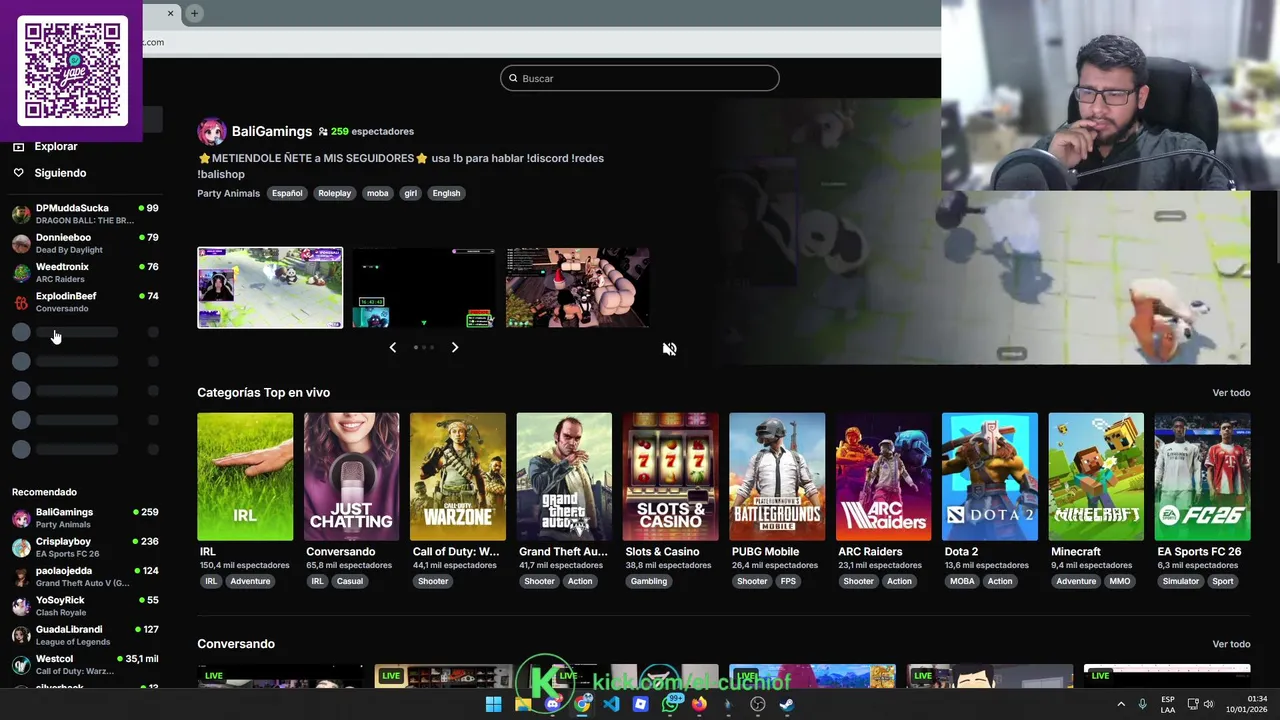Open YoSoyRick avatar in Recomendado list

click(x=21, y=606)
